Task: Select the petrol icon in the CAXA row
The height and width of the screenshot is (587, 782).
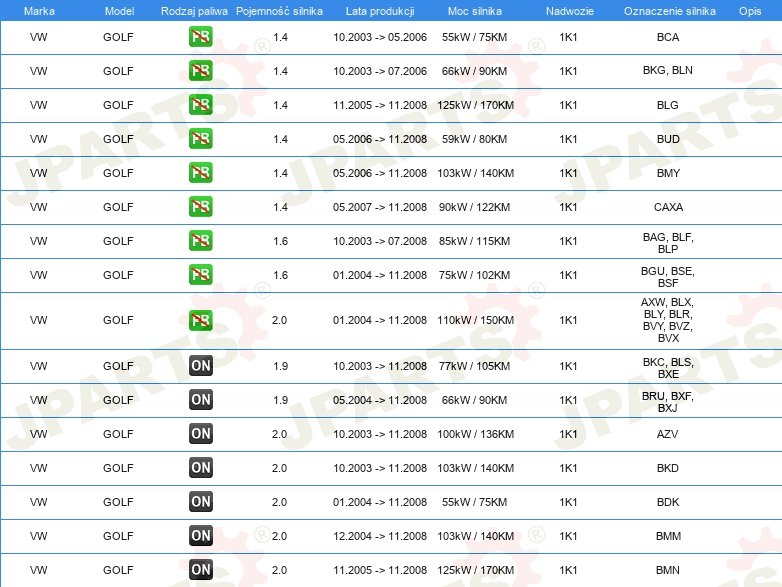Action: click(x=200, y=206)
